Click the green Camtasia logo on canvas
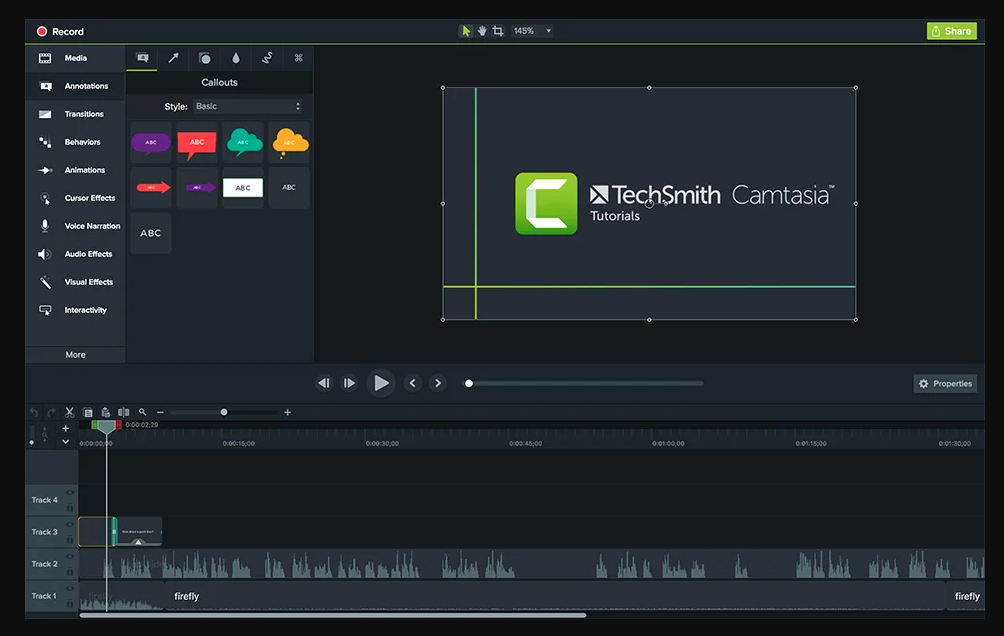 [546, 204]
